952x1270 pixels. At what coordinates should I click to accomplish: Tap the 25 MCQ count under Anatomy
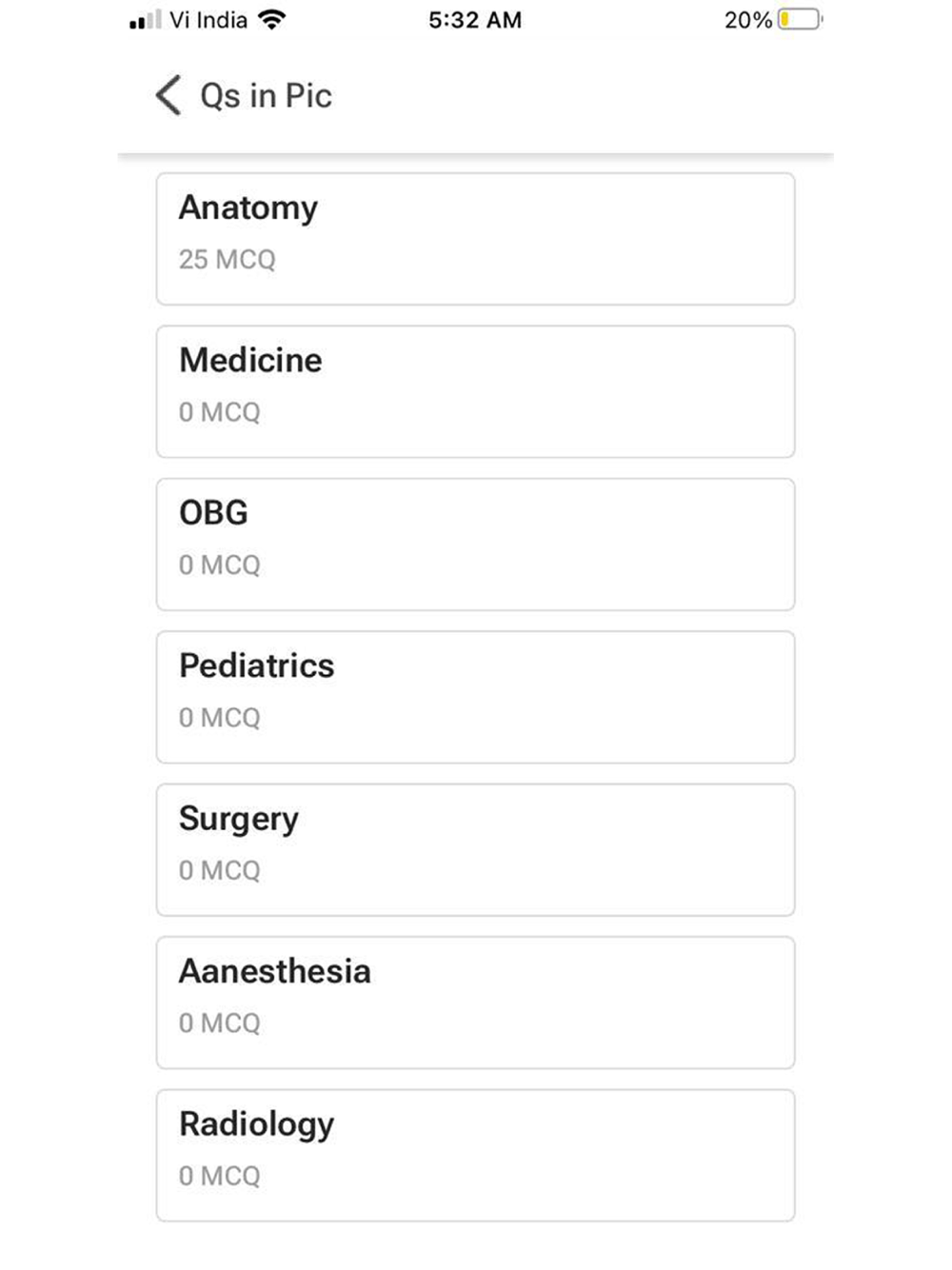point(227,260)
